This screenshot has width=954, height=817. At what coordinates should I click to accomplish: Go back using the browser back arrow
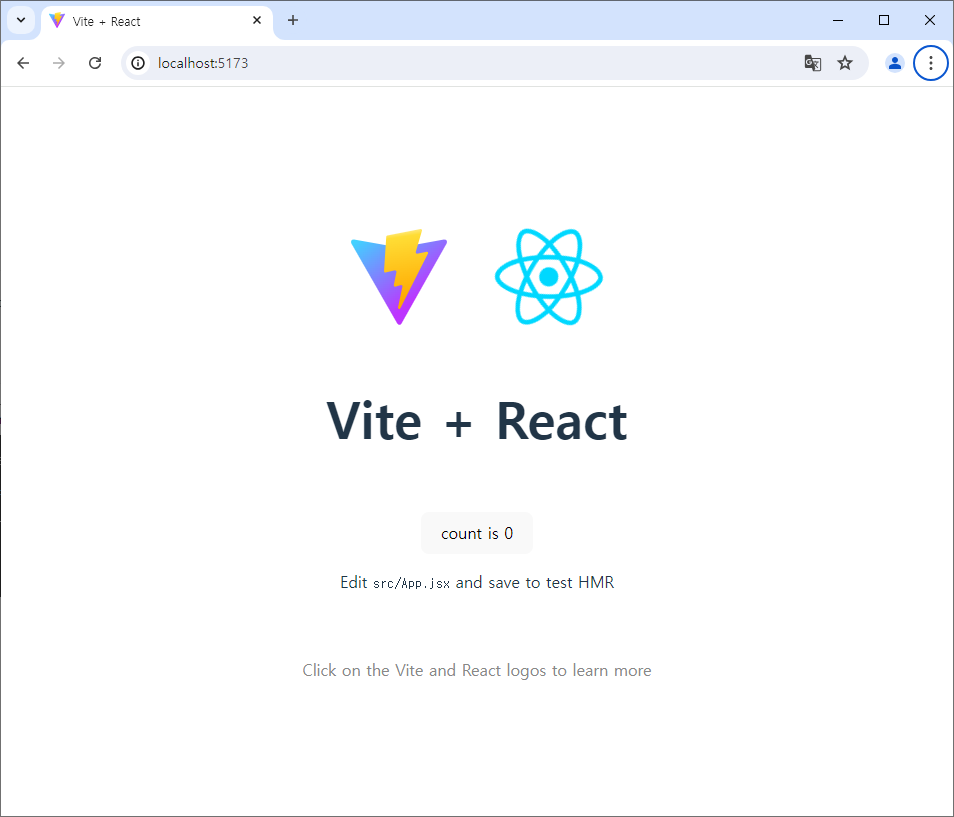point(23,63)
